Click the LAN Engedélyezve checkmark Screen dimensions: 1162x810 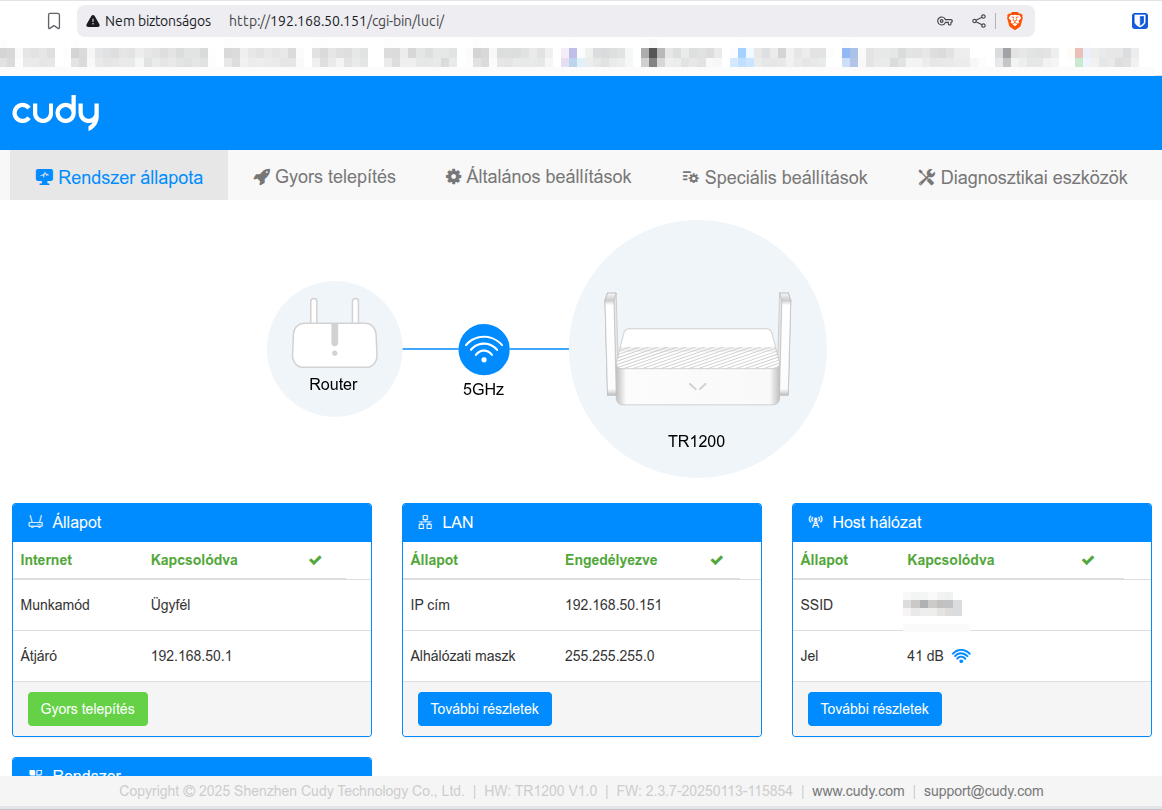pos(717,560)
